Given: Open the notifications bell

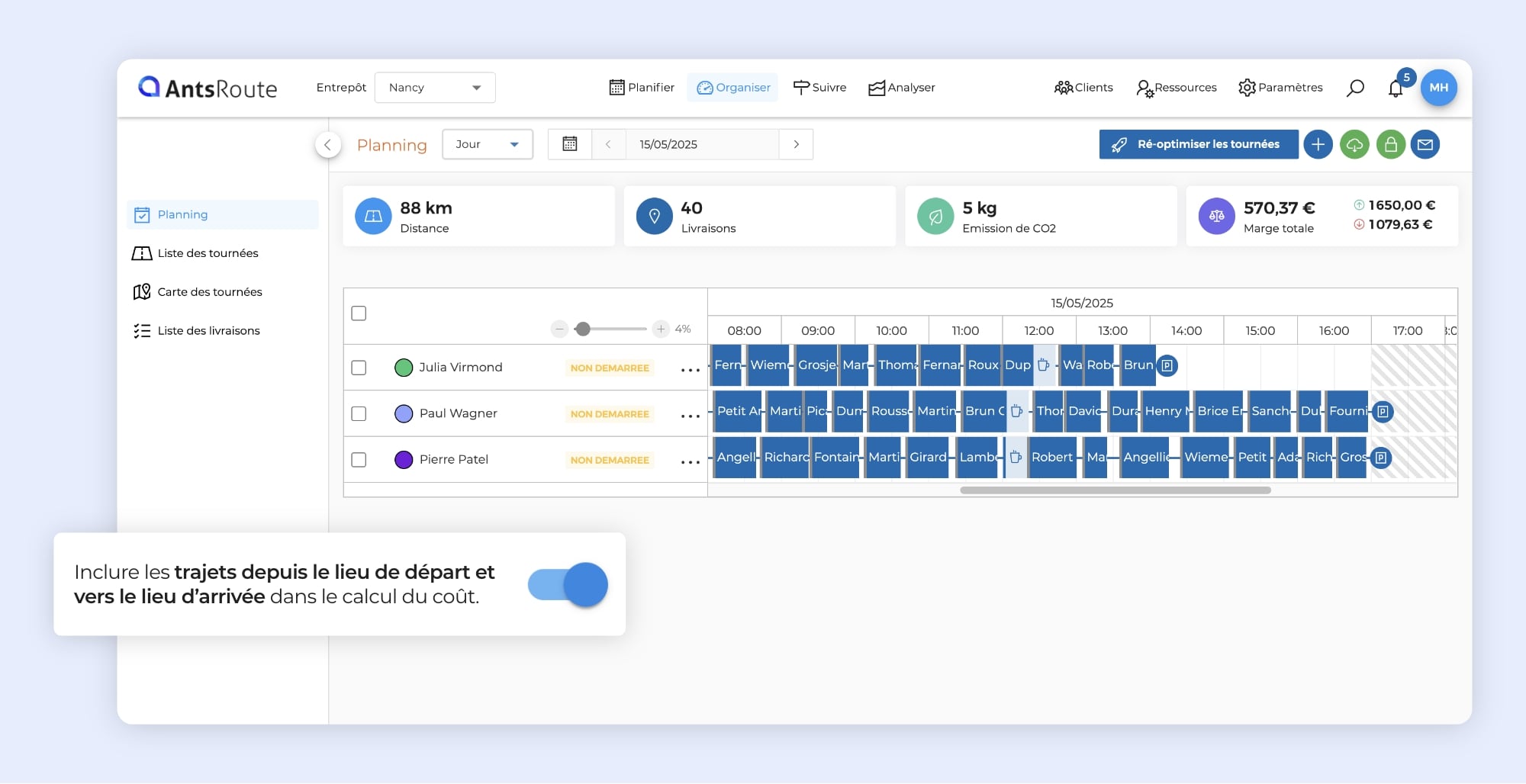Looking at the screenshot, I should (1396, 88).
